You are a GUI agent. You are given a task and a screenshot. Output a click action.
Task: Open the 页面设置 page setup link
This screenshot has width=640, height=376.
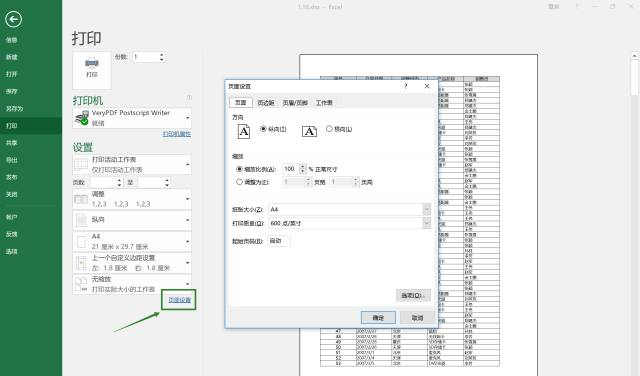[x=180, y=300]
